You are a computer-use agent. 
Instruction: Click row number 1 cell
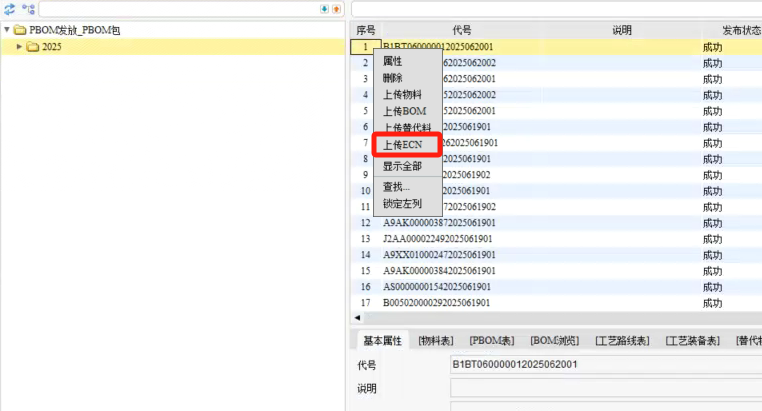(365, 47)
